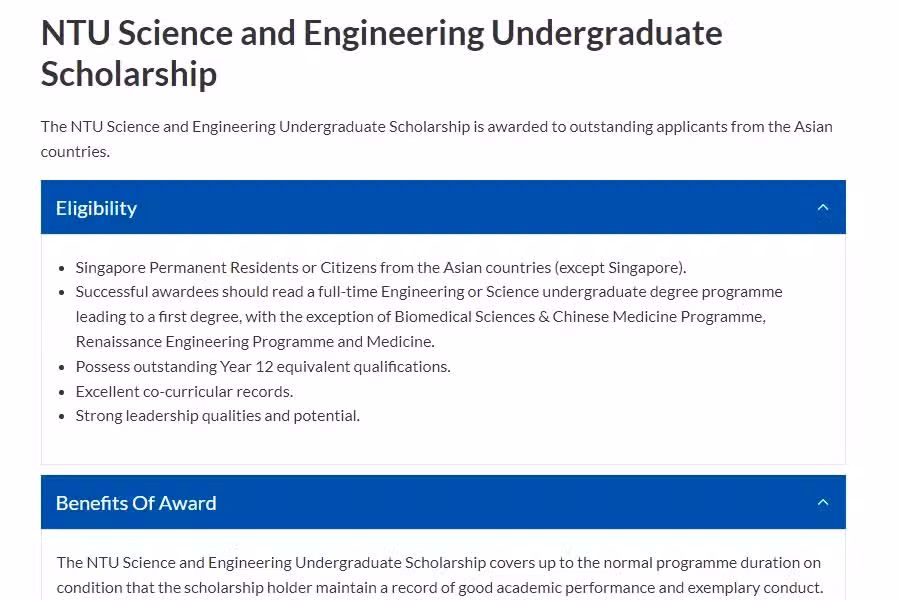This screenshot has width=900, height=600.
Task: Click the 'condition that the scholarship holder' line
Action: pyautogui.click(x=440, y=588)
